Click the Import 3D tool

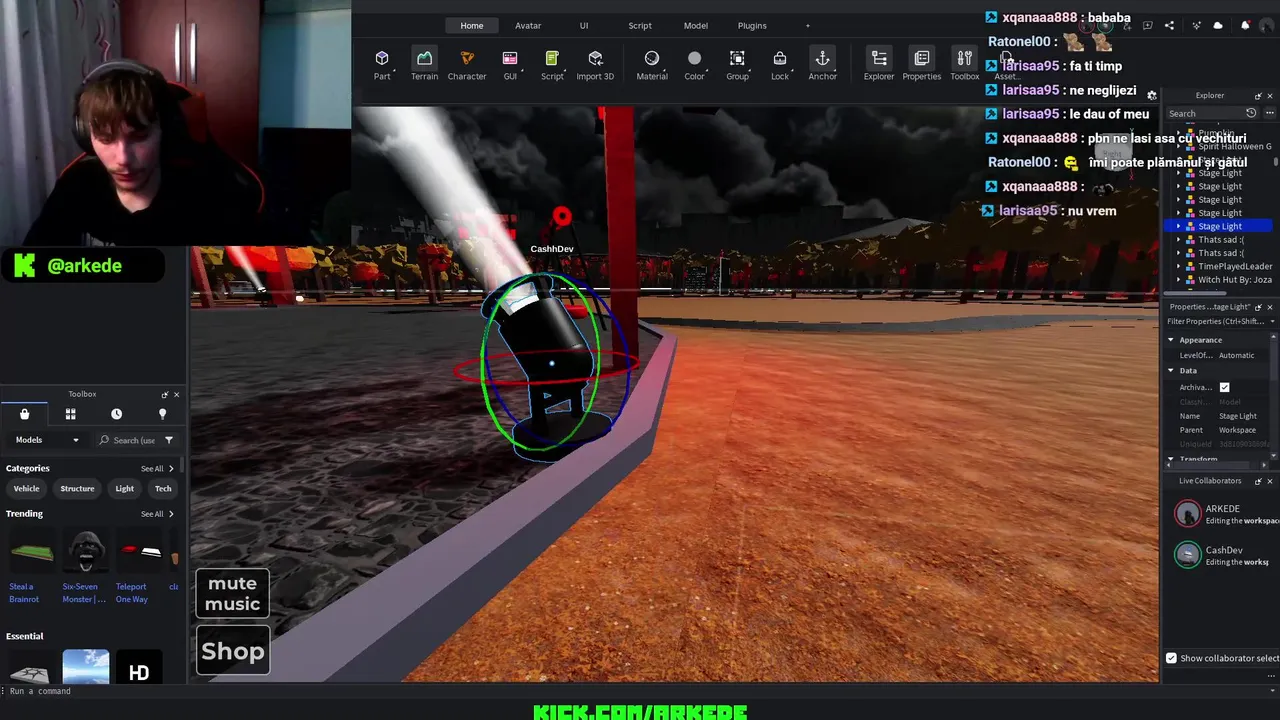coord(595,64)
